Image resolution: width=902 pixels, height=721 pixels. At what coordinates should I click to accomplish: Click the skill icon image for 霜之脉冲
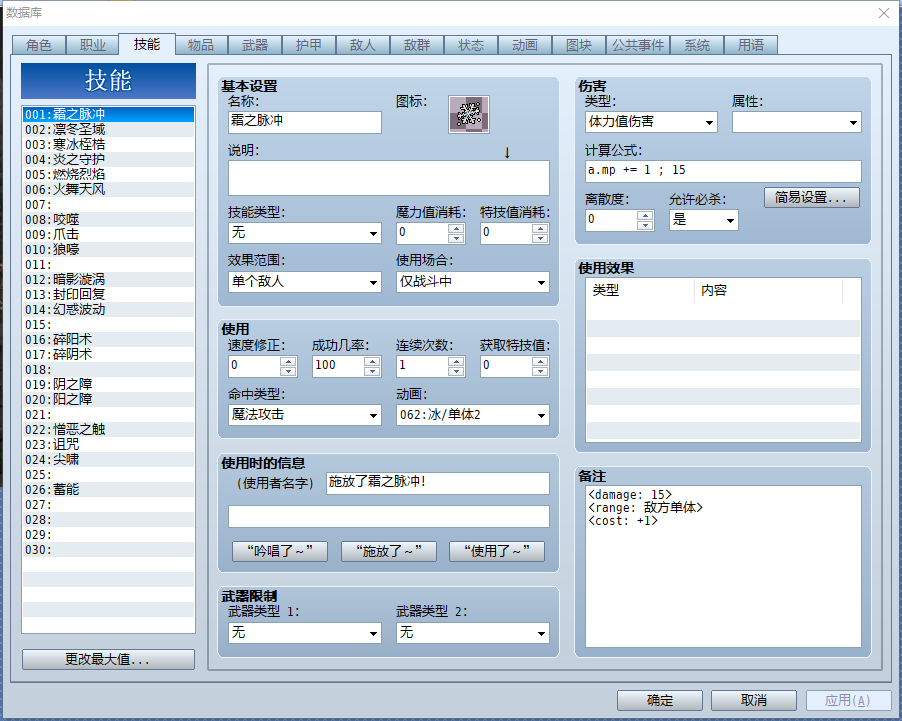pyautogui.click(x=469, y=115)
